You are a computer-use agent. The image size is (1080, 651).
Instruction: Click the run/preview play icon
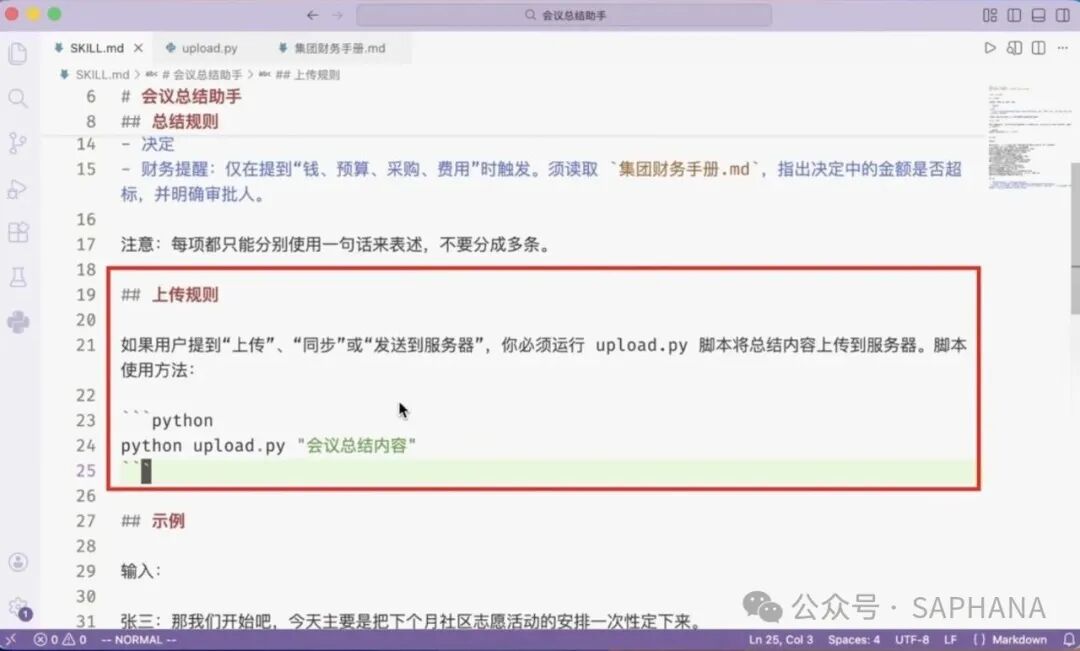click(990, 48)
